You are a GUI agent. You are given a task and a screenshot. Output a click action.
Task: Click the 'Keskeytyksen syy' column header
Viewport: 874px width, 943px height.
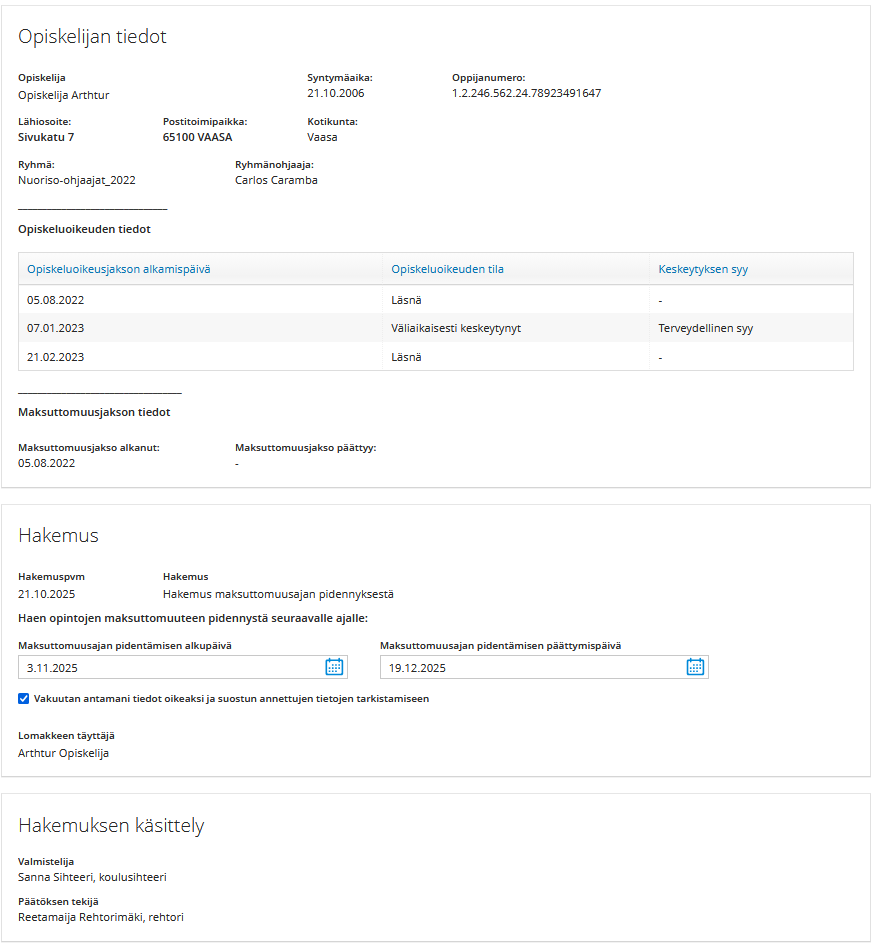(703, 269)
